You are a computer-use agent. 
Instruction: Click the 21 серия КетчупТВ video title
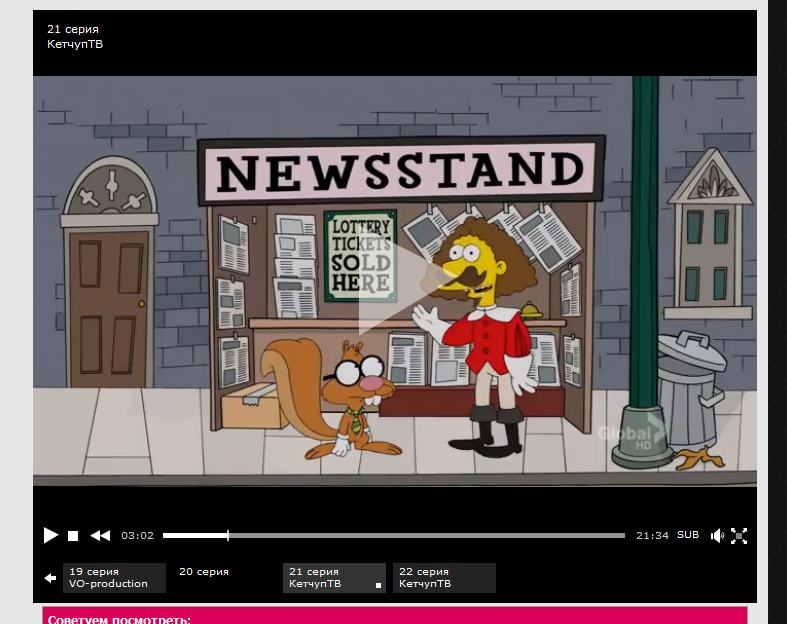tap(75, 37)
